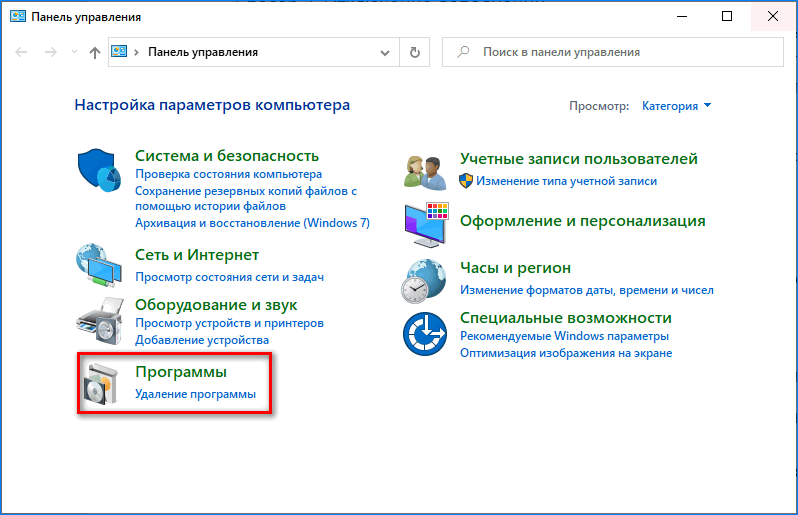Open Учетные записи пользователей category

click(579, 158)
